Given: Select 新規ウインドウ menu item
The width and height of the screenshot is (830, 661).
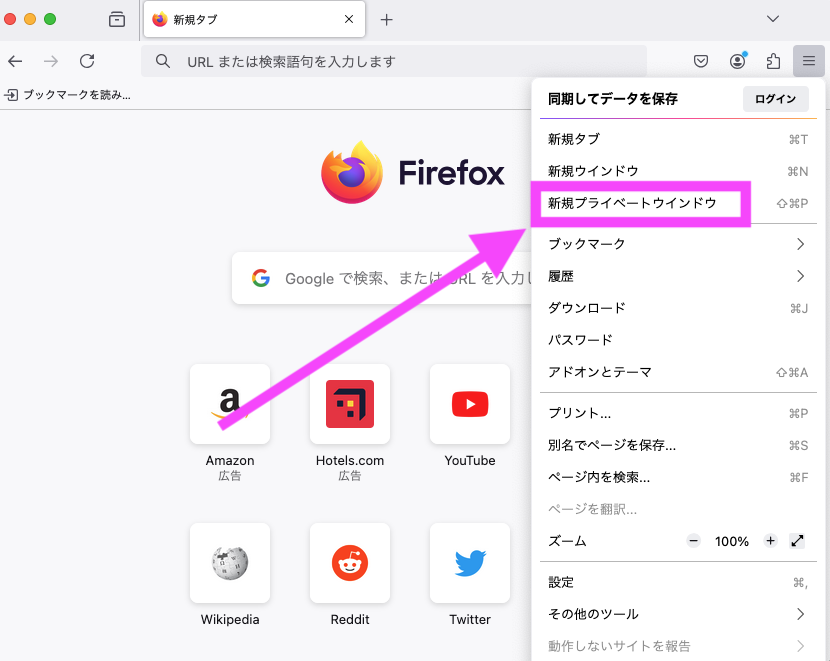Looking at the screenshot, I should click(x=678, y=171).
